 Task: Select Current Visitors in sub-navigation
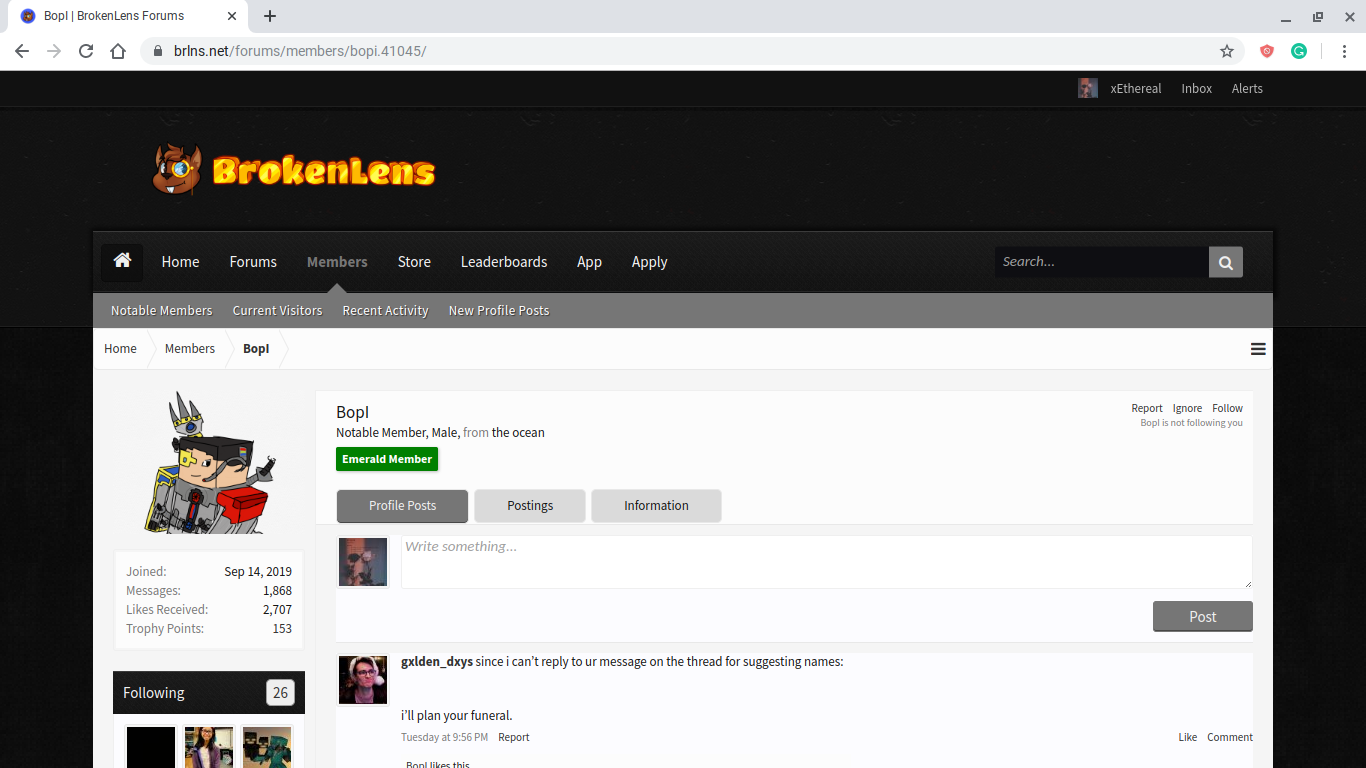click(x=277, y=311)
